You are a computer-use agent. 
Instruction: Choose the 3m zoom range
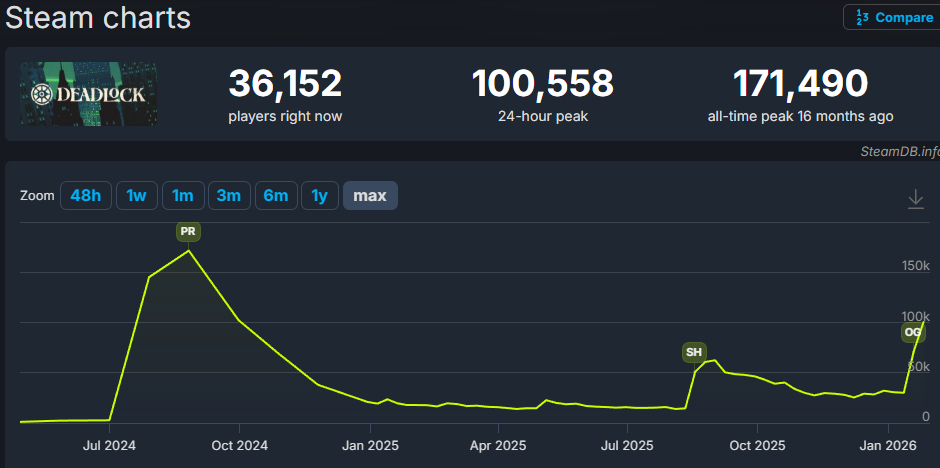click(x=229, y=195)
